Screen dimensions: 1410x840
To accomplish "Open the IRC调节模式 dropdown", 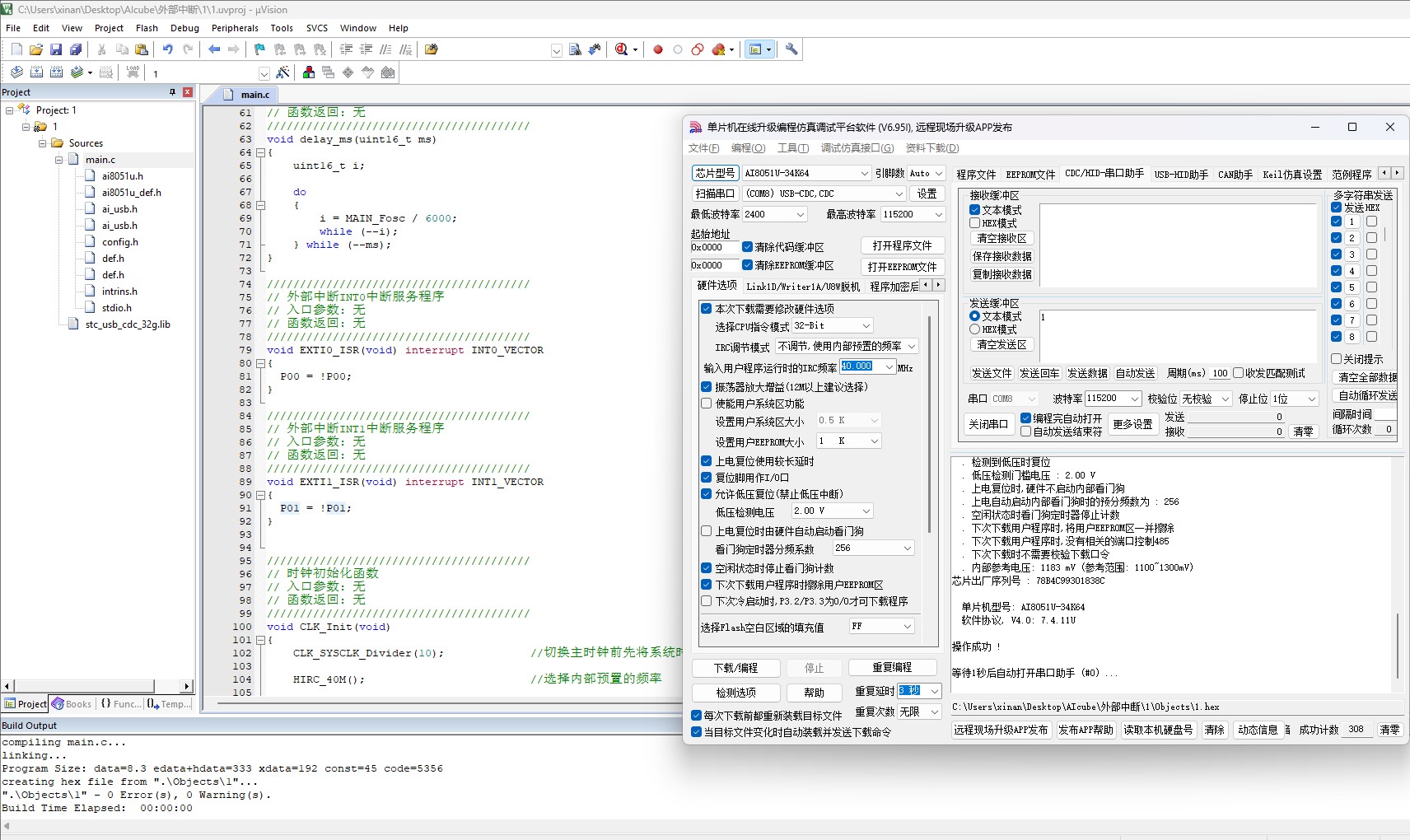I will (x=847, y=347).
